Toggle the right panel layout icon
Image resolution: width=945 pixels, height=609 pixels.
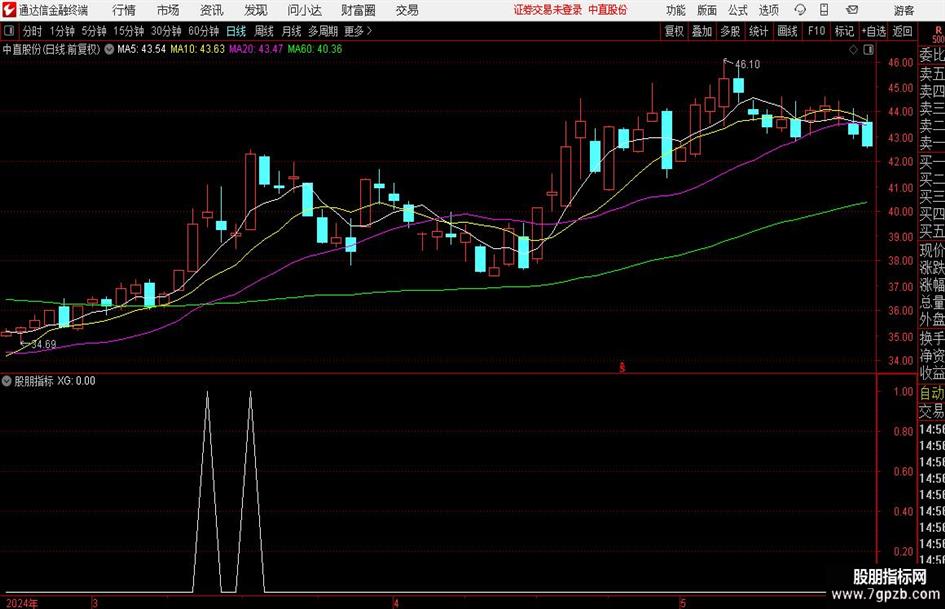click(x=868, y=50)
